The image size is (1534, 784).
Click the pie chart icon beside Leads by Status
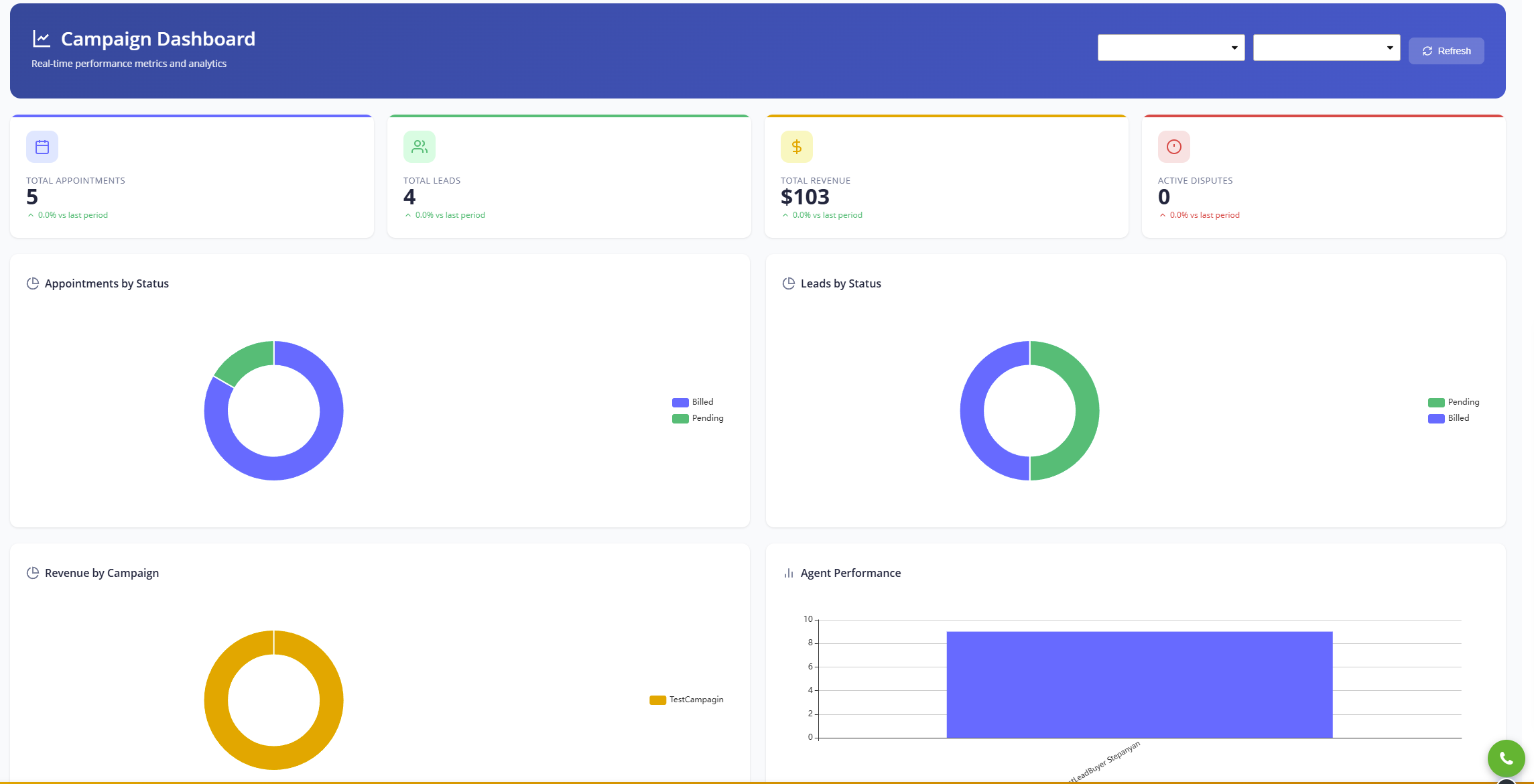tap(788, 283)
